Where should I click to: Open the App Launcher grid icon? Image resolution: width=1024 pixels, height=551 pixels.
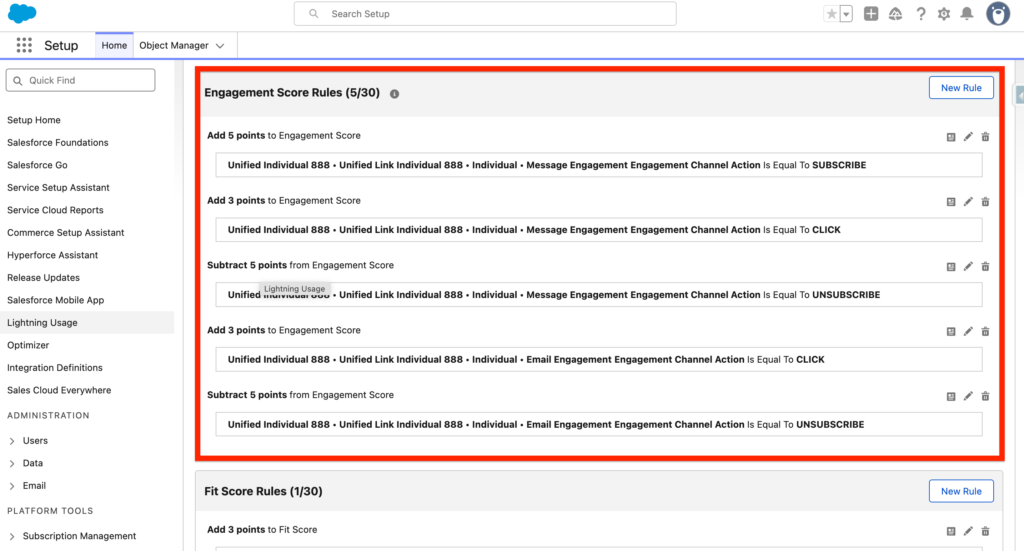[x=24, y=46]
